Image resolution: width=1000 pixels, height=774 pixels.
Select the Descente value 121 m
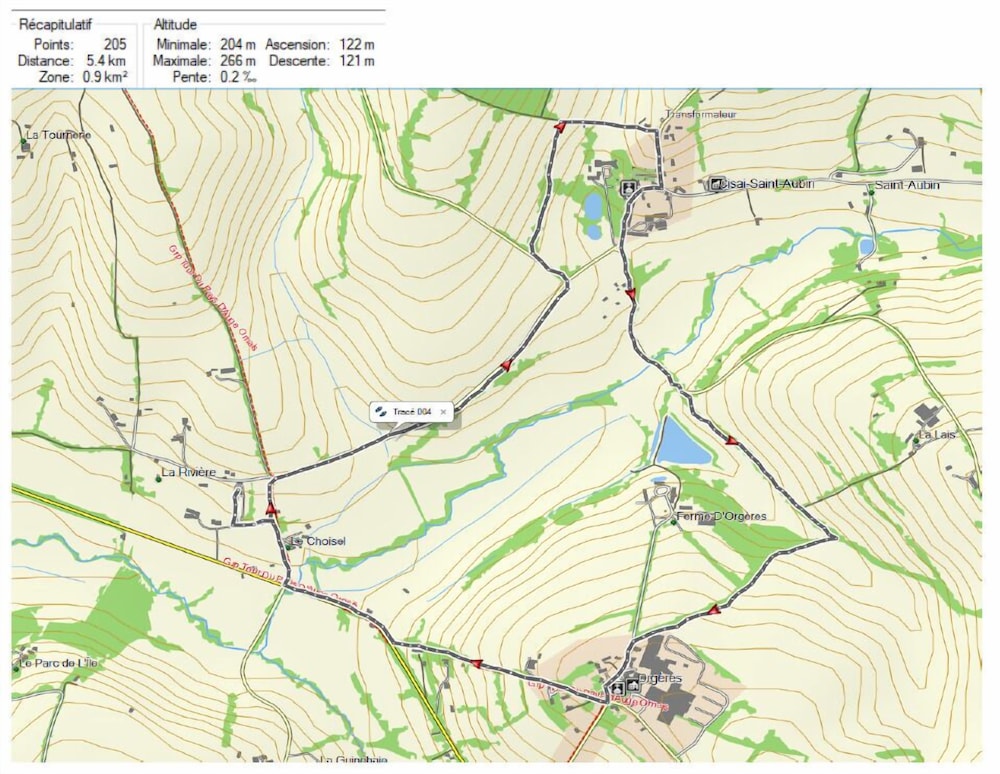(x=357, y=61)
